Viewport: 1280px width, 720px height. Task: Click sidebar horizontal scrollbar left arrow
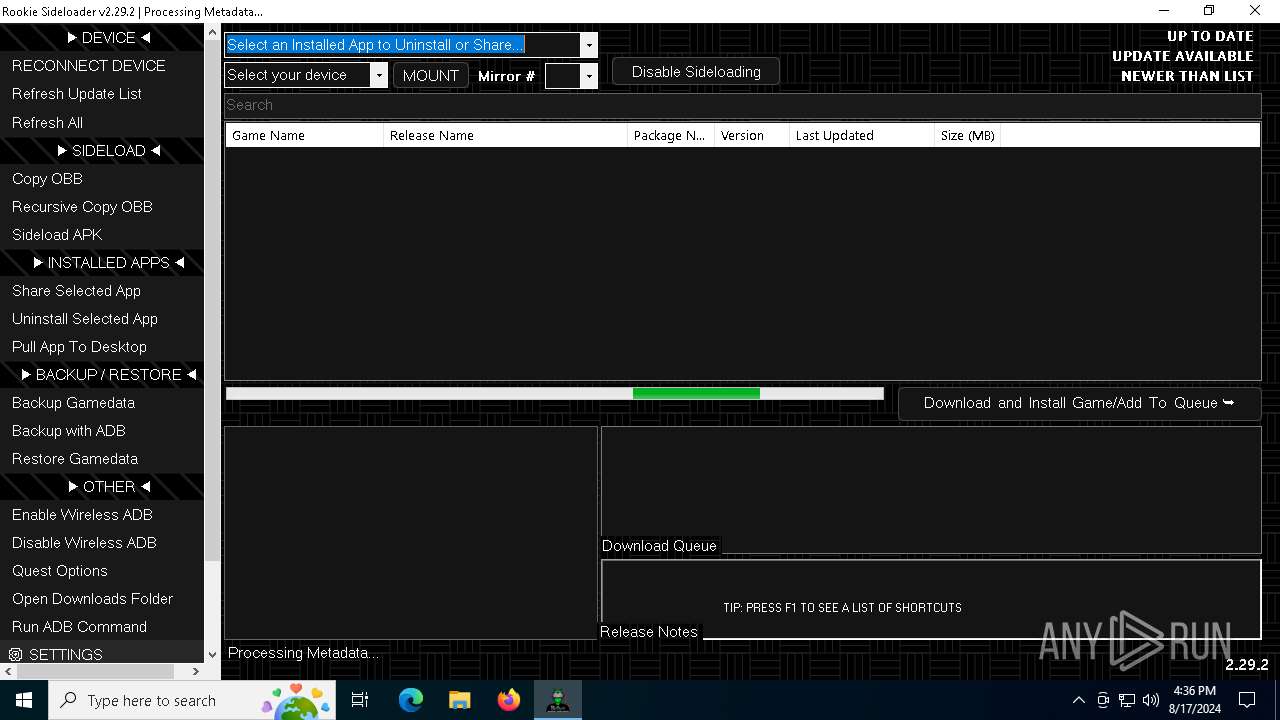(x=8, y=672)
